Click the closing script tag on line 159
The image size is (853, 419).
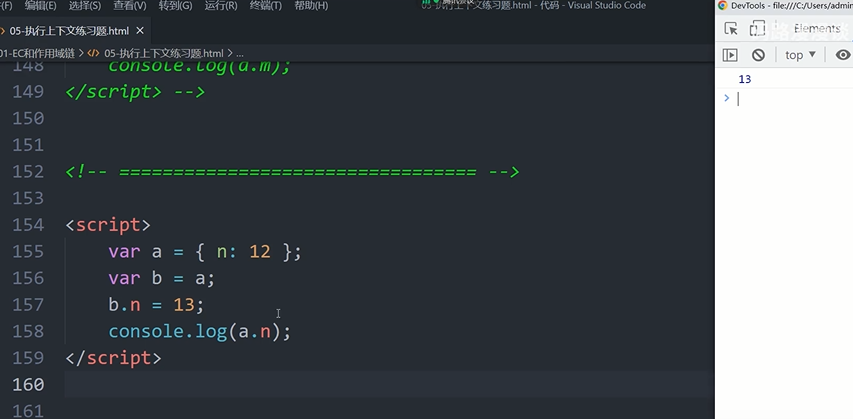(113, 358)
